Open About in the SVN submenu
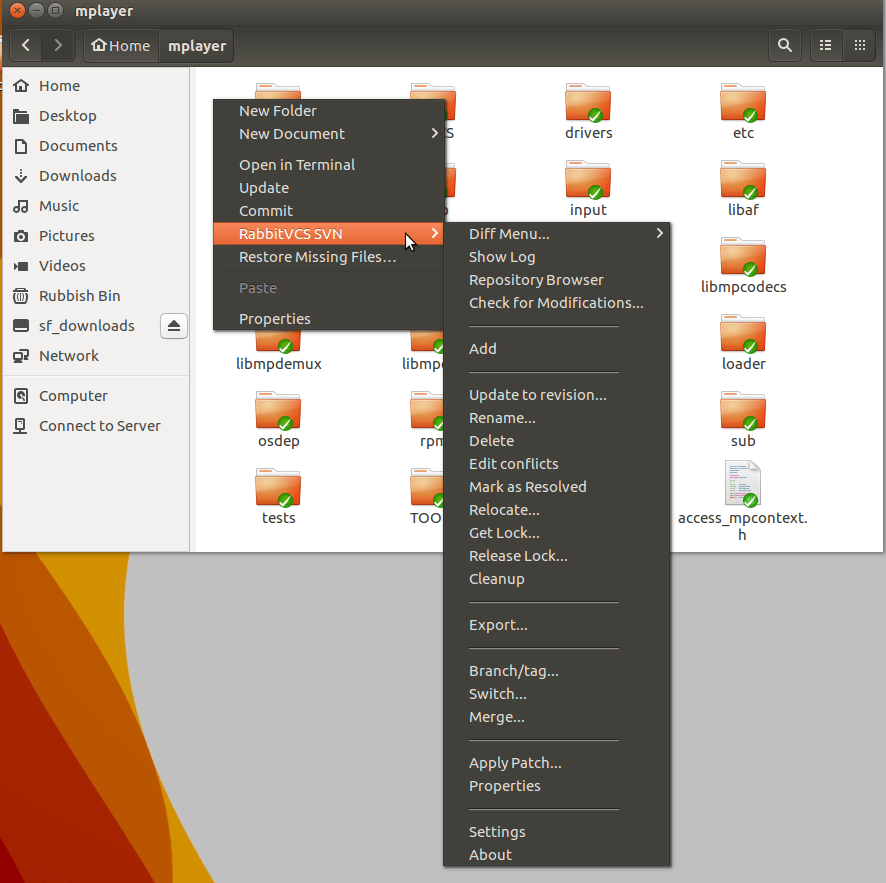 coord(557,855)
